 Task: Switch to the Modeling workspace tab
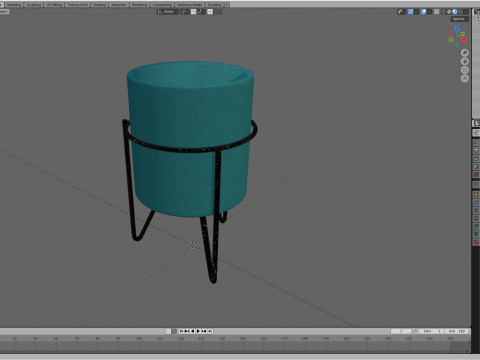[x=14, y=5]
